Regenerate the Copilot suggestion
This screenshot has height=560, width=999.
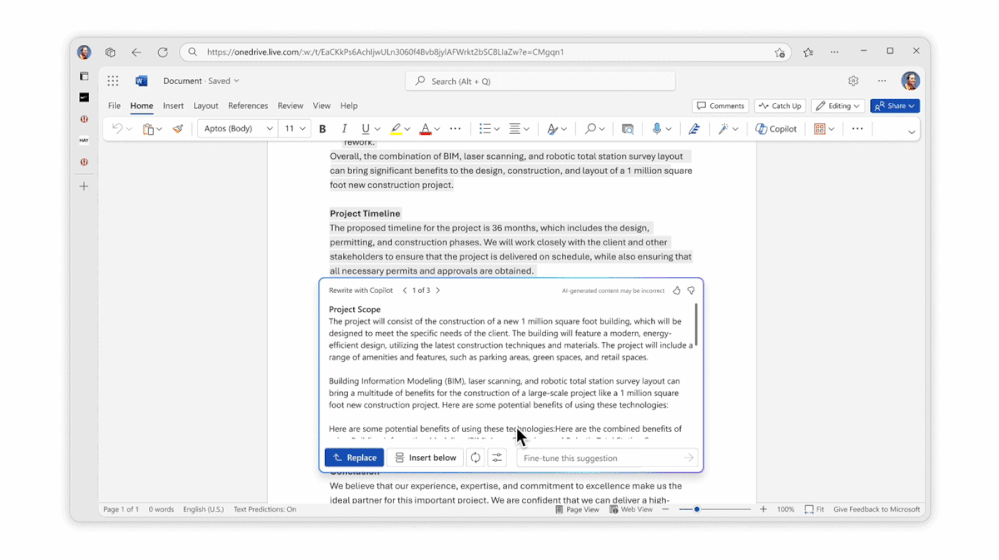[x=475, y=457]
